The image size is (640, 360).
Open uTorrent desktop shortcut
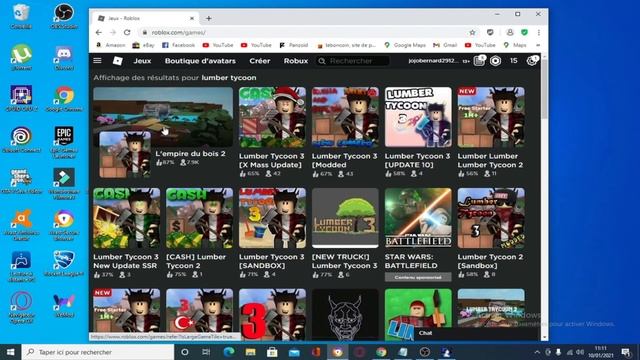(x=21, y=58)
